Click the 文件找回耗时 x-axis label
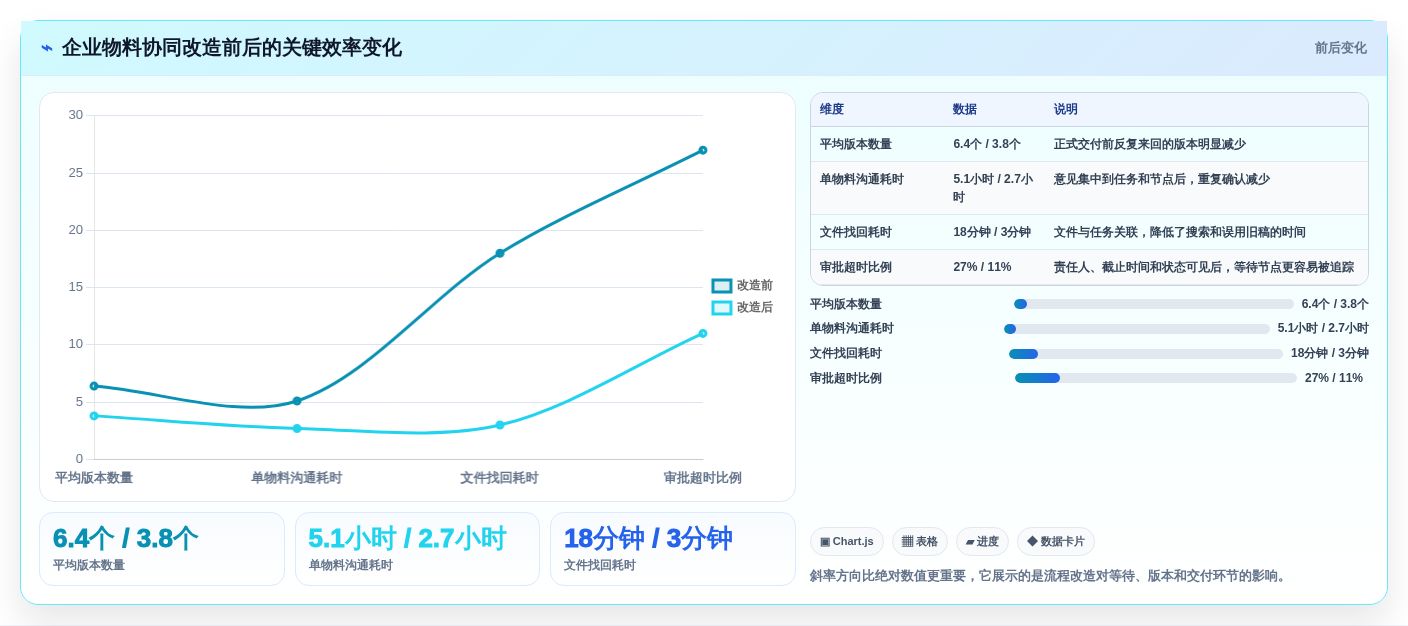This screenshot has width=1408, height=626. coord(499,478)
